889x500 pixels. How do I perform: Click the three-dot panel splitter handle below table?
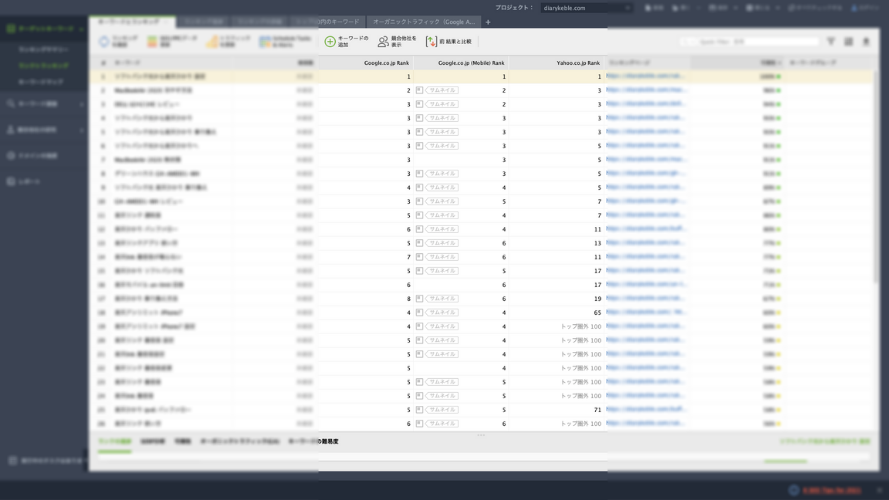tap(481, 435)
